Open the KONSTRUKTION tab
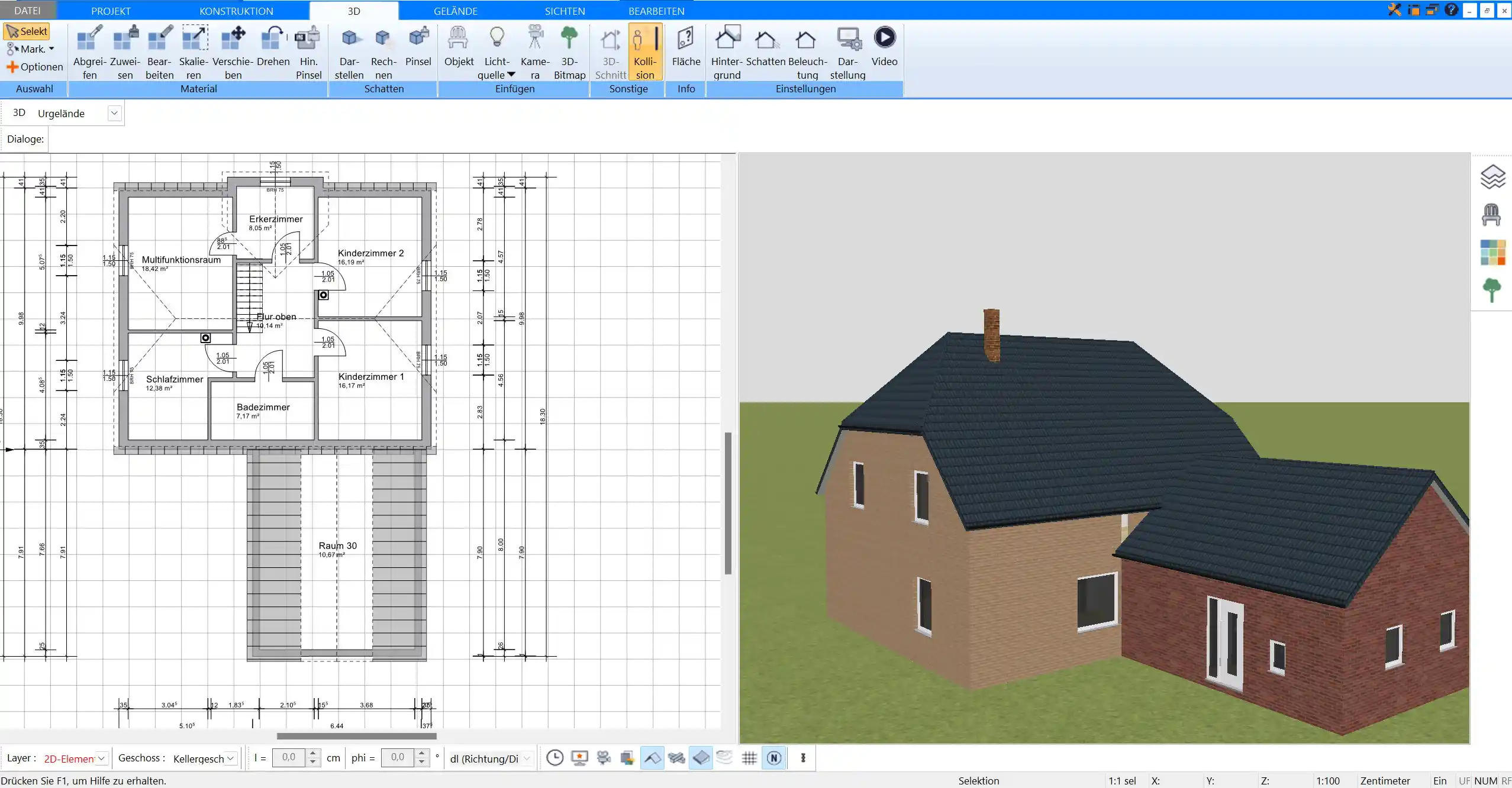 tap(236, 10)
